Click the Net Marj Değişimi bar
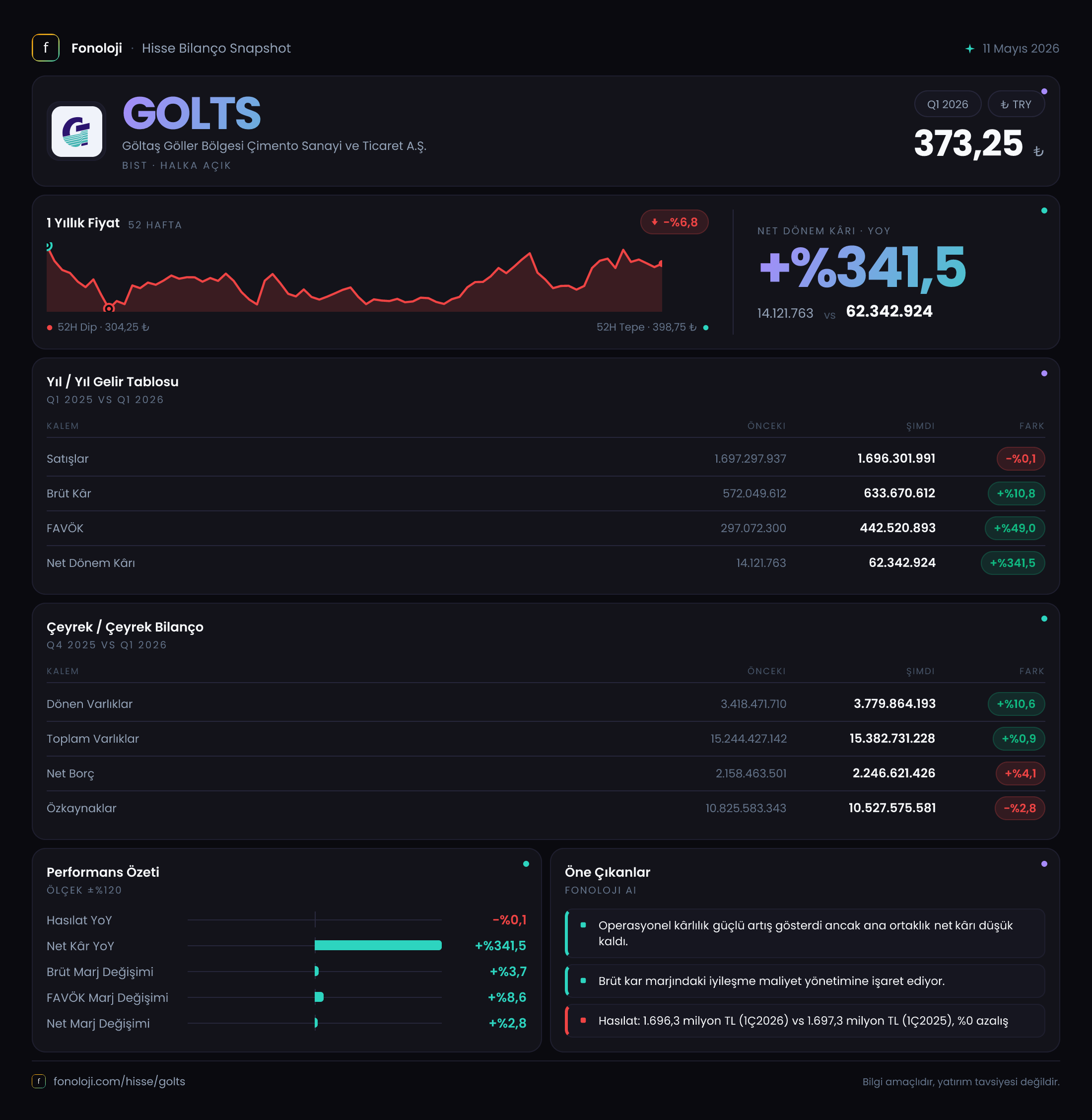This screenshot has width=1092, height=1120. 316,1023
